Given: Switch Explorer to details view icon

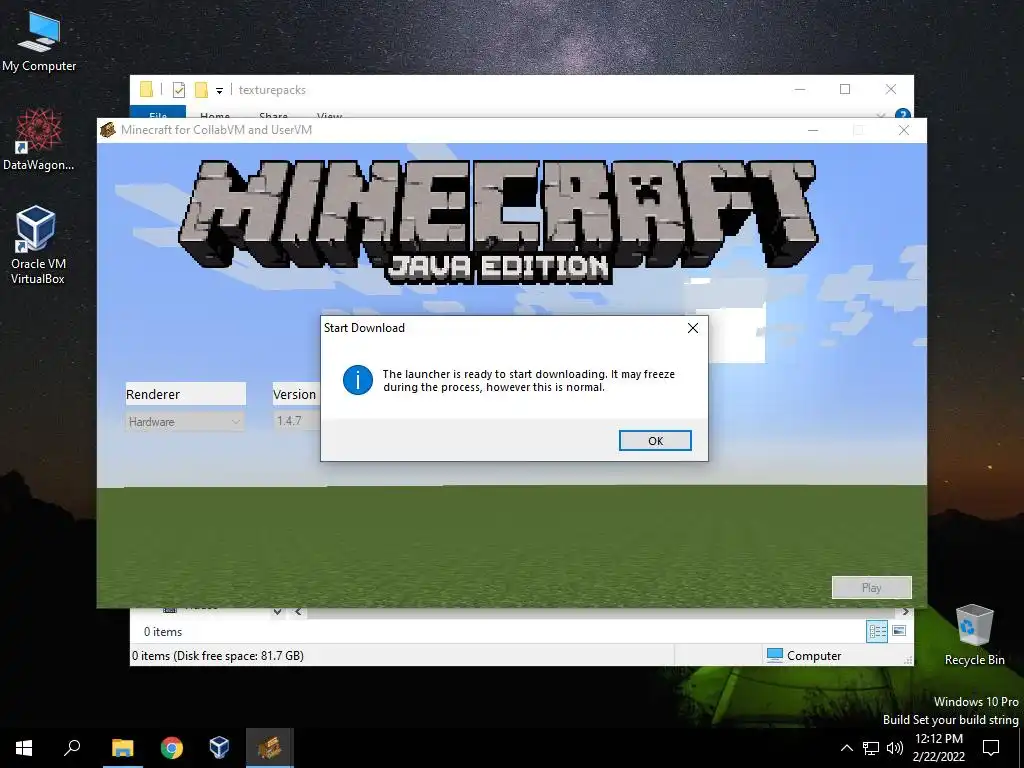Looking at the screenshot, I should [x=877, y=631].
